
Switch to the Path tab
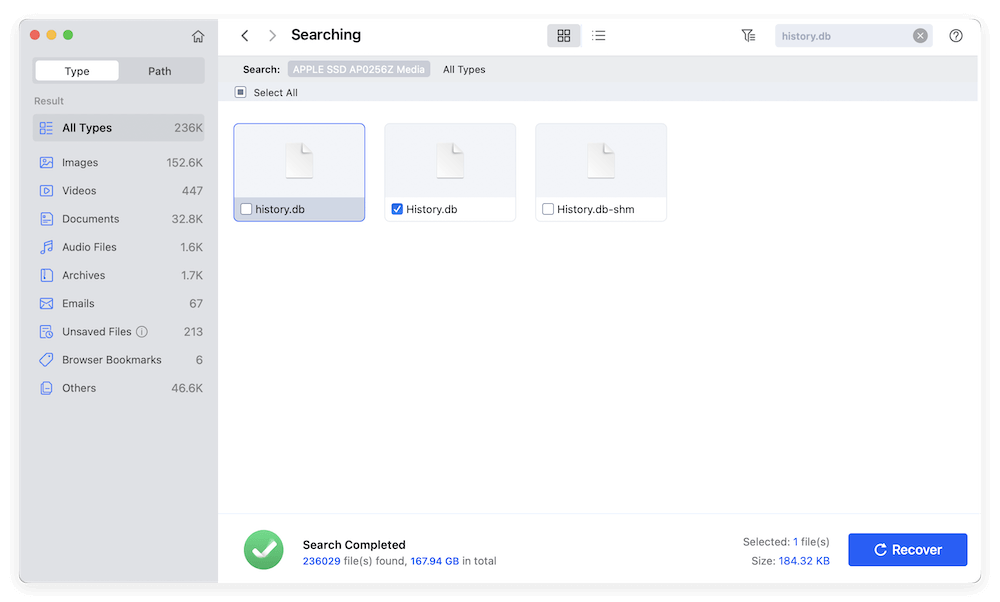(x=159, y=70)
